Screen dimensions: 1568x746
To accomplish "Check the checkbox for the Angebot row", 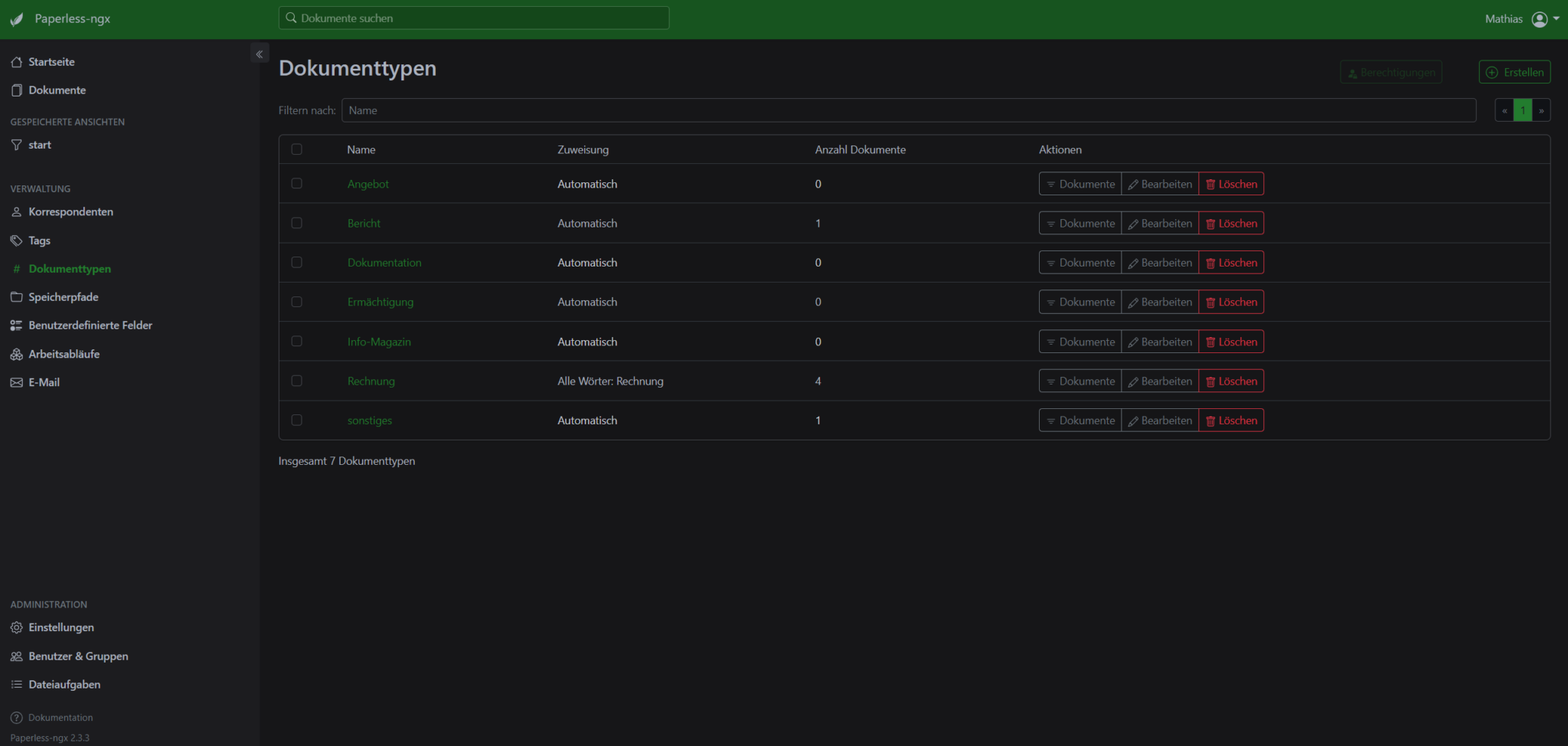I will coord(297,184).
